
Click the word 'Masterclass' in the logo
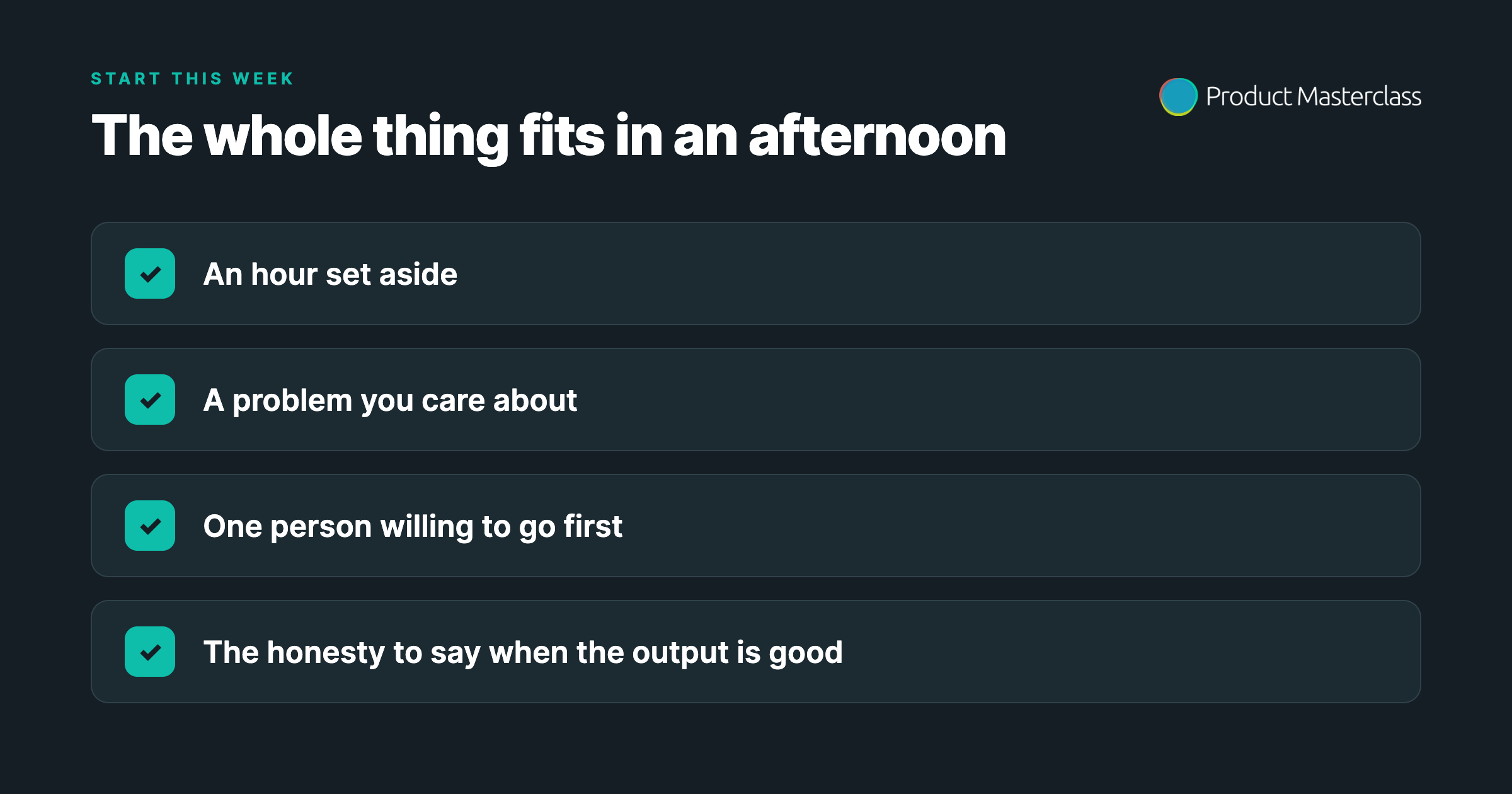click(1359, 96)
